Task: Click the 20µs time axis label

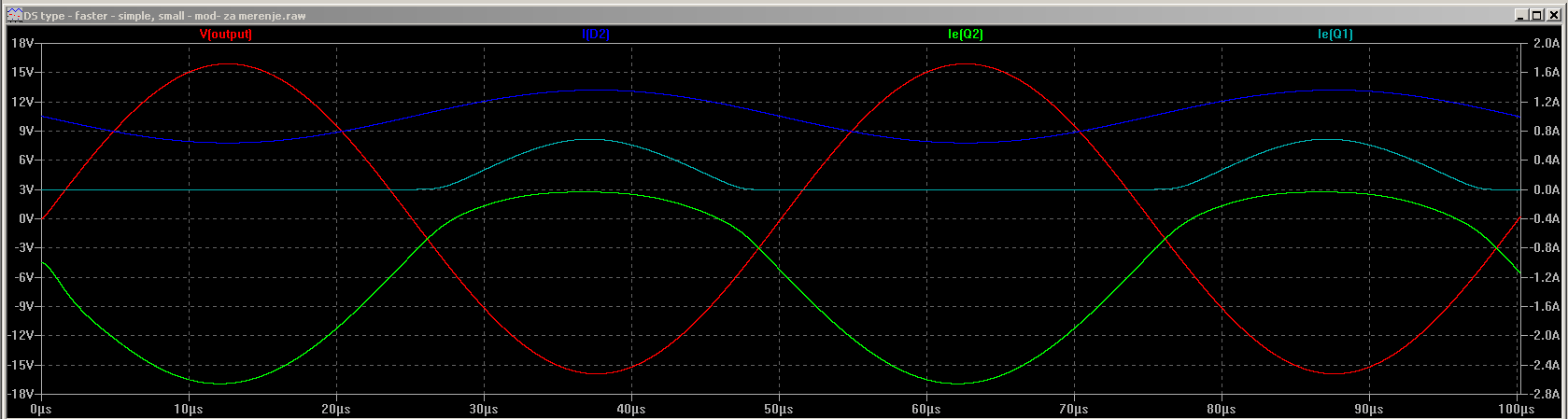Action: pos(336,410)
